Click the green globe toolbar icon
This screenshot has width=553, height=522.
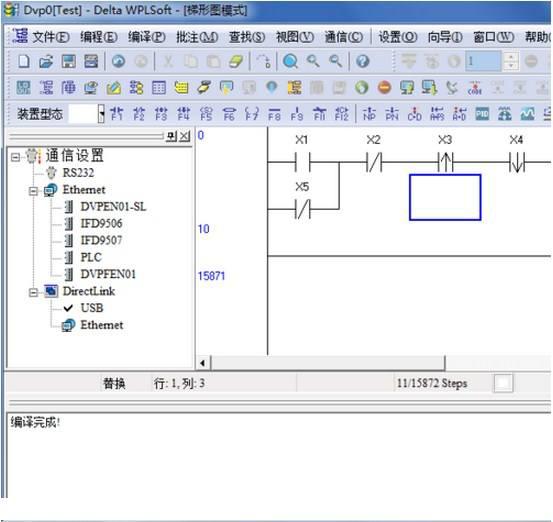pos(361,87)
